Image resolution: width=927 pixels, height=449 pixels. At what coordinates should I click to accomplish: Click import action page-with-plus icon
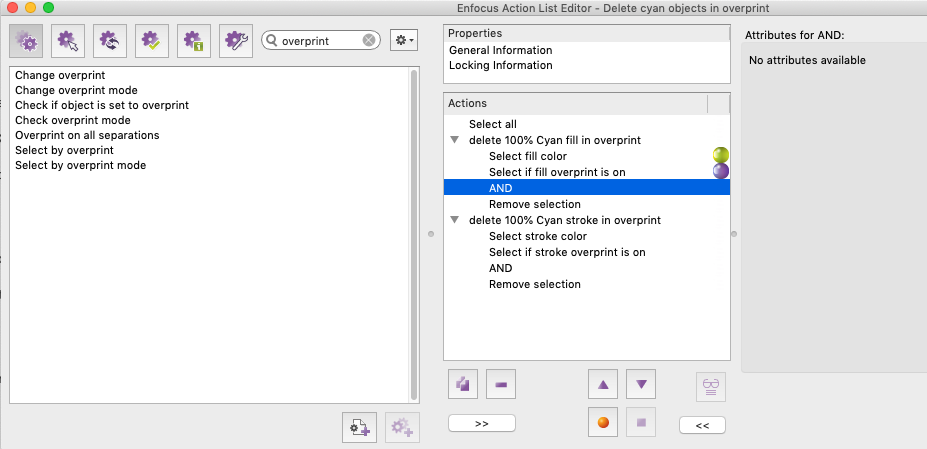pyautogui.click(x=359, y=428)
